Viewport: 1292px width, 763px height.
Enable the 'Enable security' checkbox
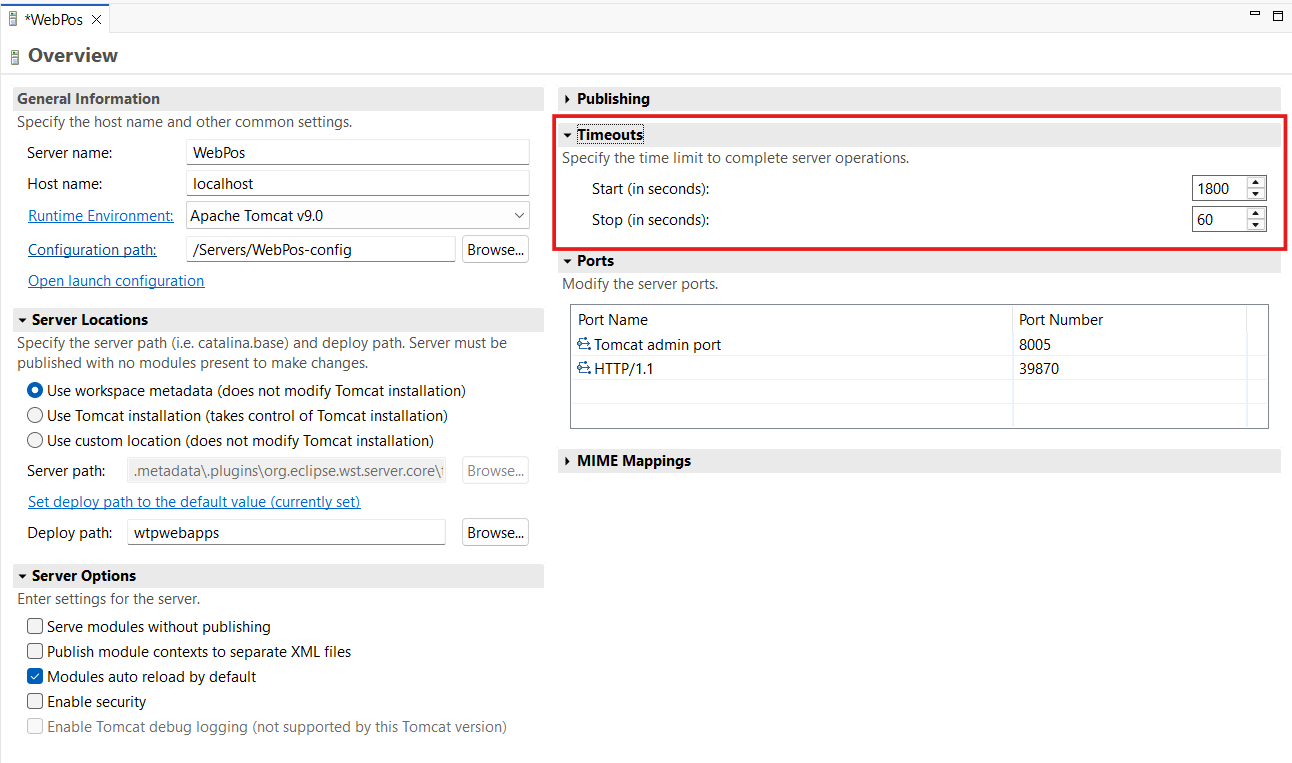35,701
